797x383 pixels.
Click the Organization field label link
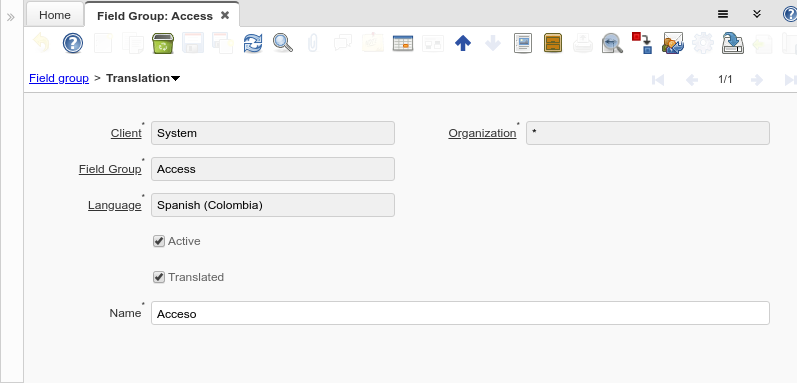[x=482, y=133]
